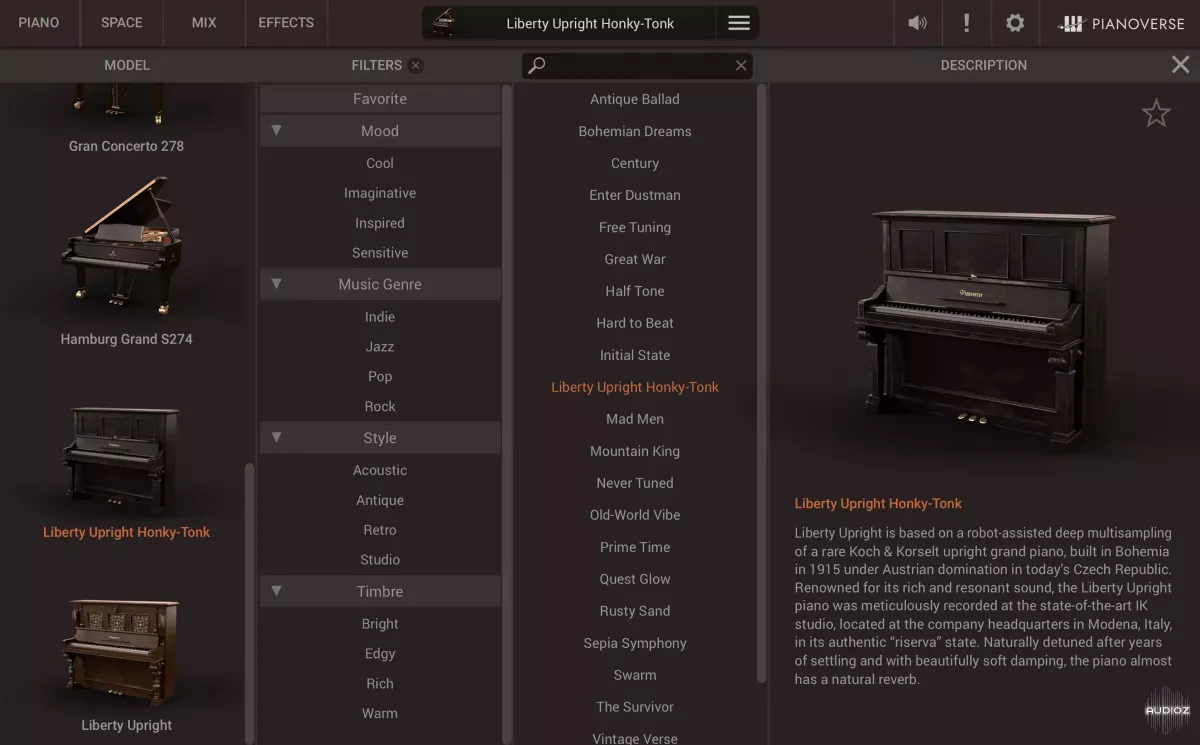Viewport: 1200px width, 745px height.
Task: Clear filters with the X icon
Action: point(416,65)
